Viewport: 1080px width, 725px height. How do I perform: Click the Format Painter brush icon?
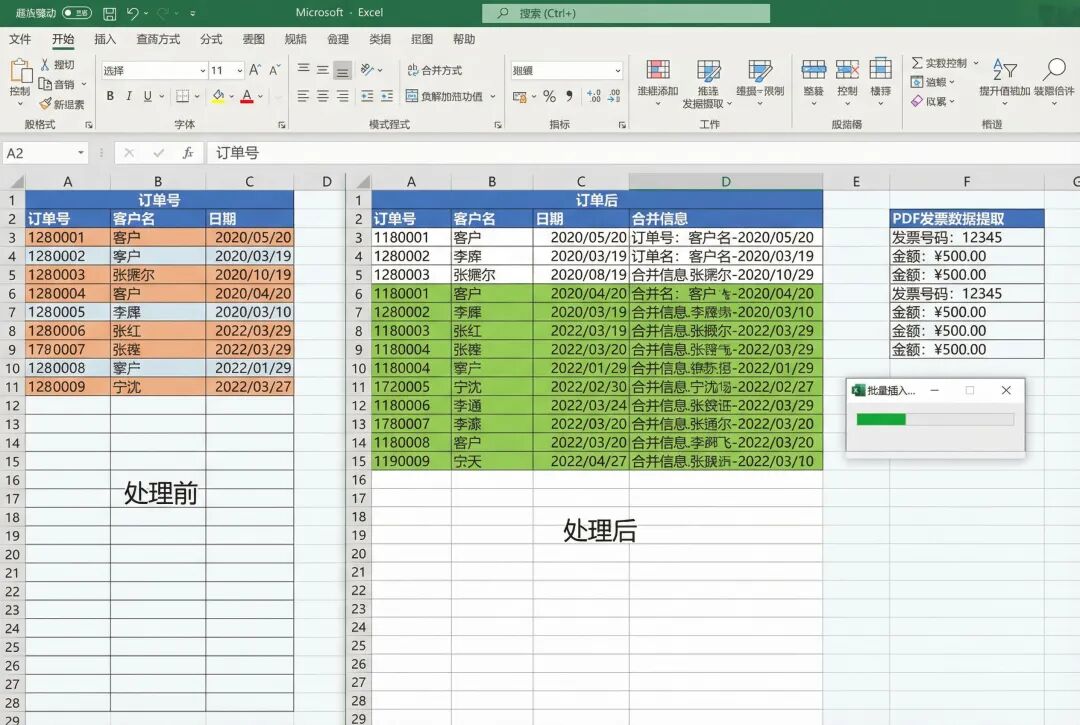(45, 104)
